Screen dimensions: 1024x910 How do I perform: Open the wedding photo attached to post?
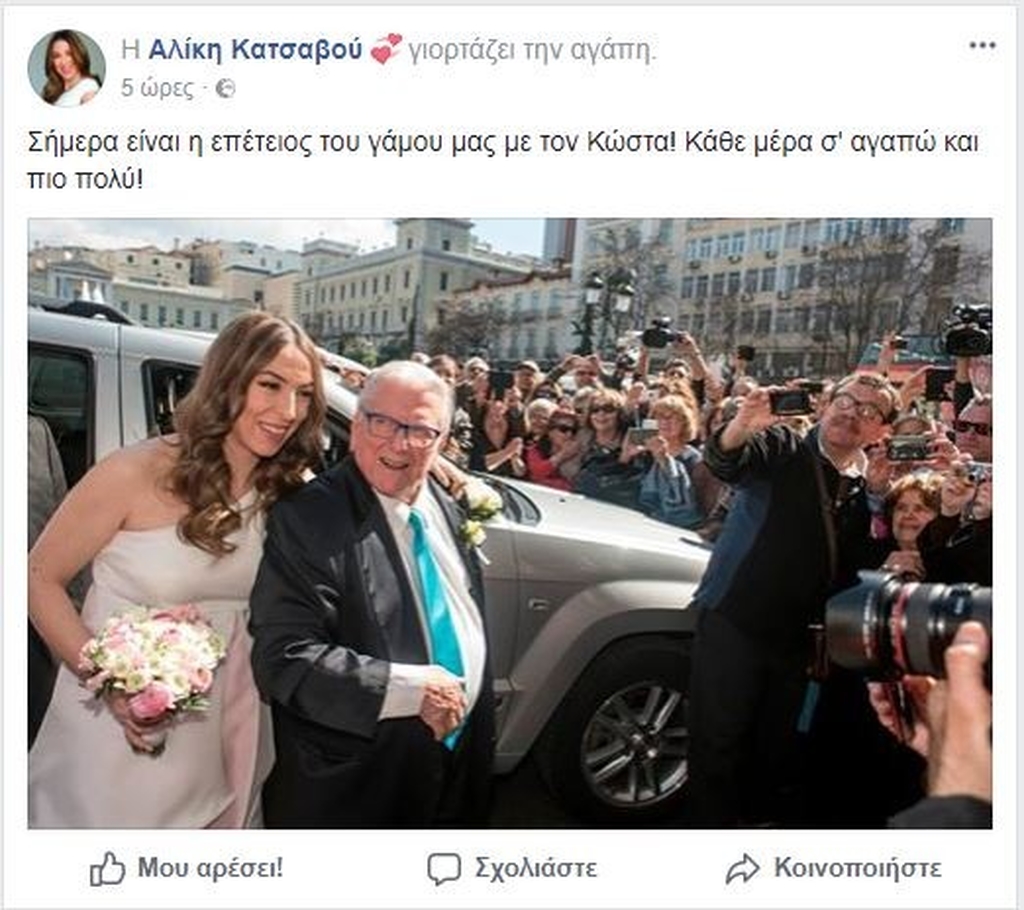[x=509, y=523]
